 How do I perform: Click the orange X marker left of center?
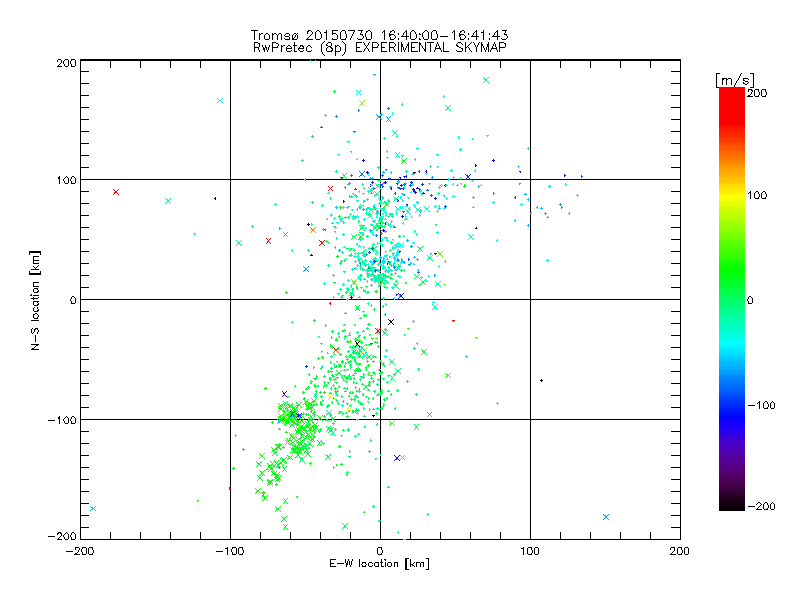pos(313,230)
